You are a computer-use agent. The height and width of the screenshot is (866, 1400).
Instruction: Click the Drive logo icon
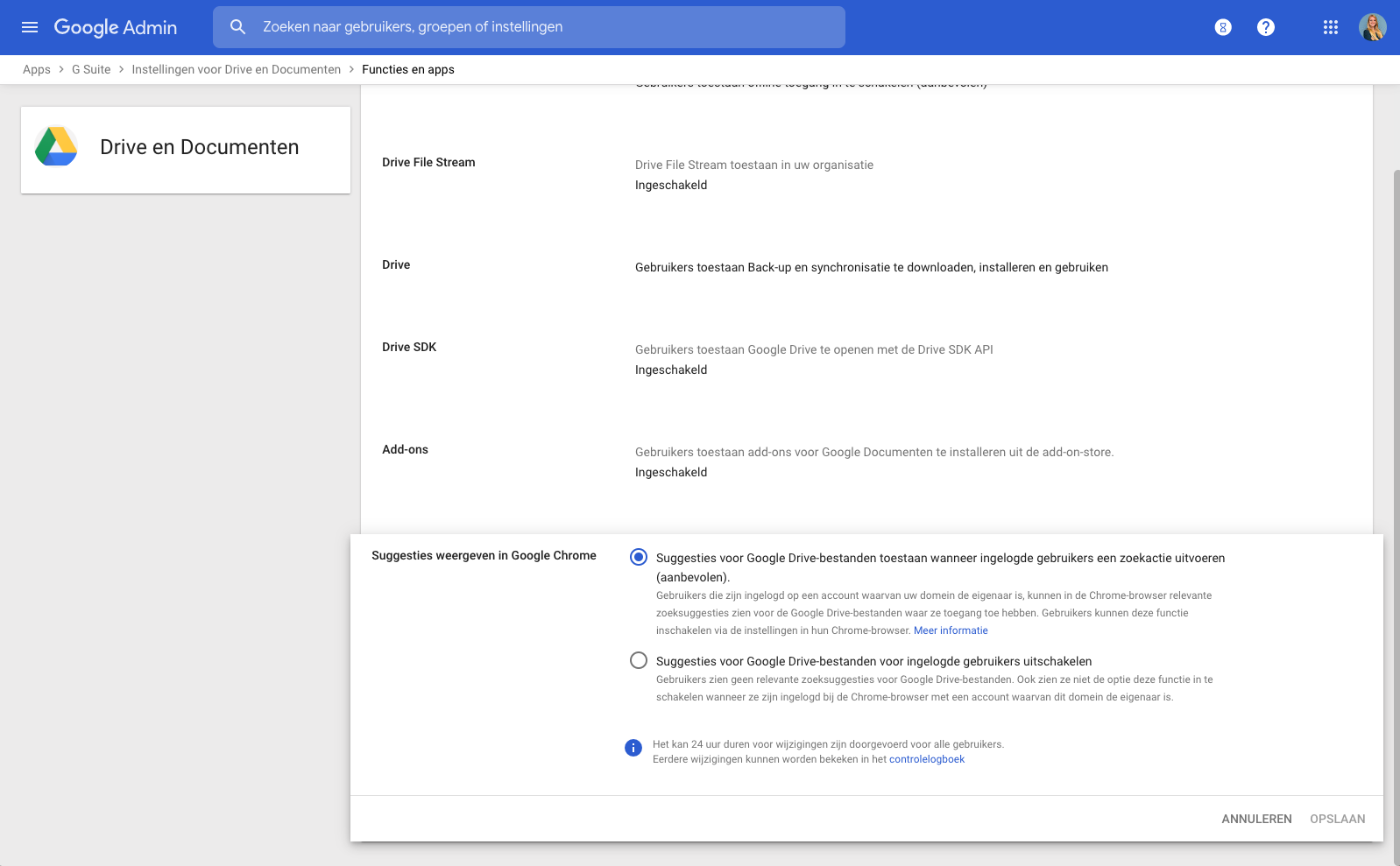[56, 146]
